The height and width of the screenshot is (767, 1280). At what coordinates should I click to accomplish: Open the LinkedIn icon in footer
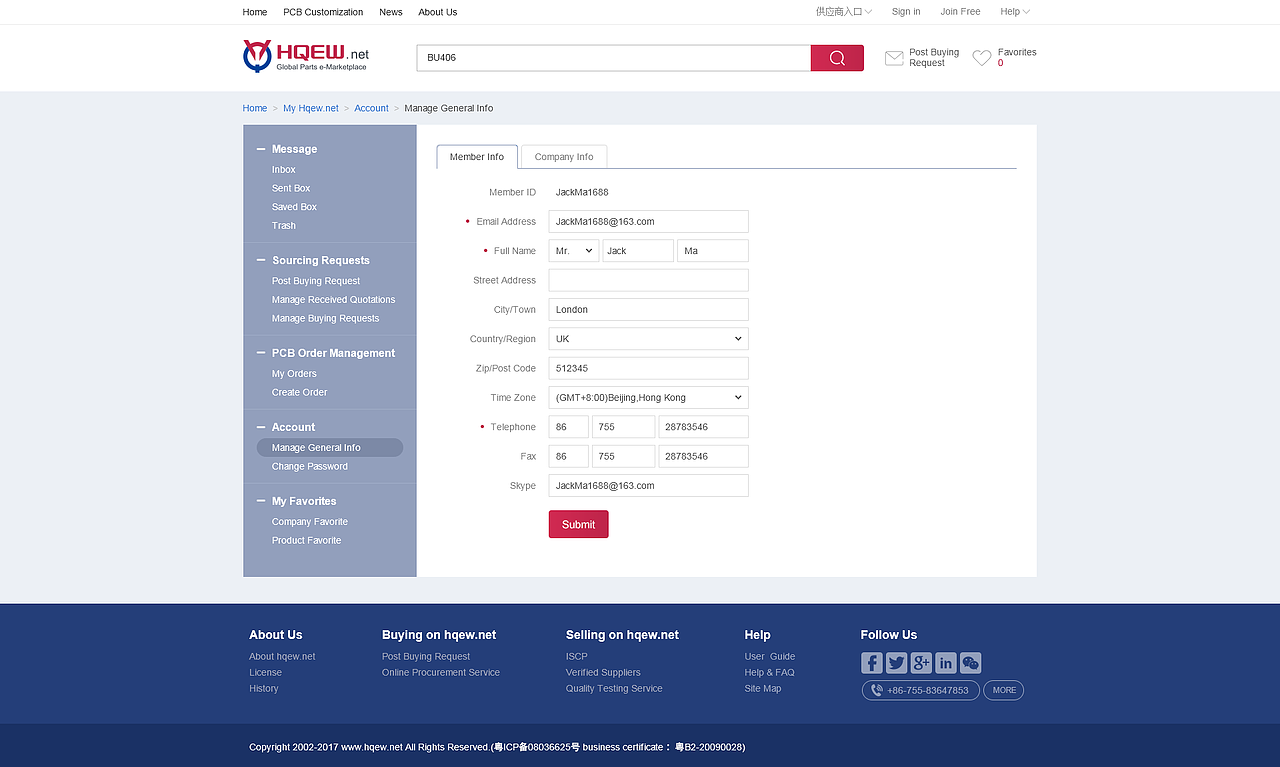946,663
